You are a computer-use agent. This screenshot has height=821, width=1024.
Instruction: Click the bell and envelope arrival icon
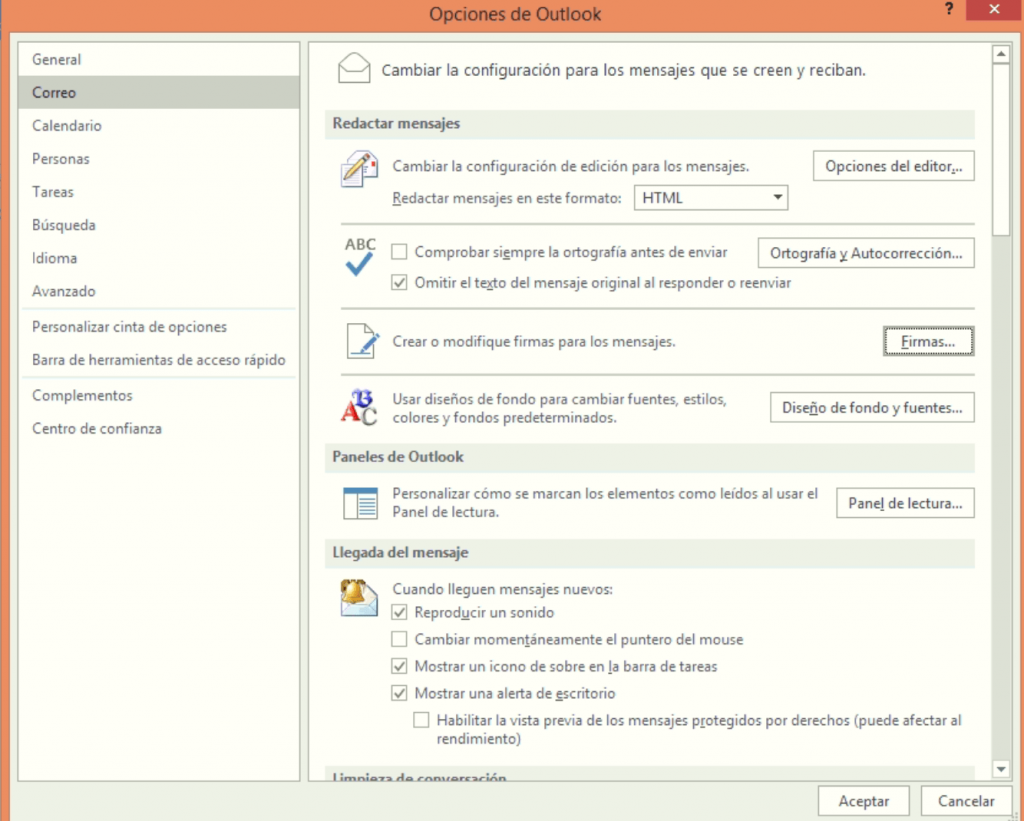click(x=359, y=598)
